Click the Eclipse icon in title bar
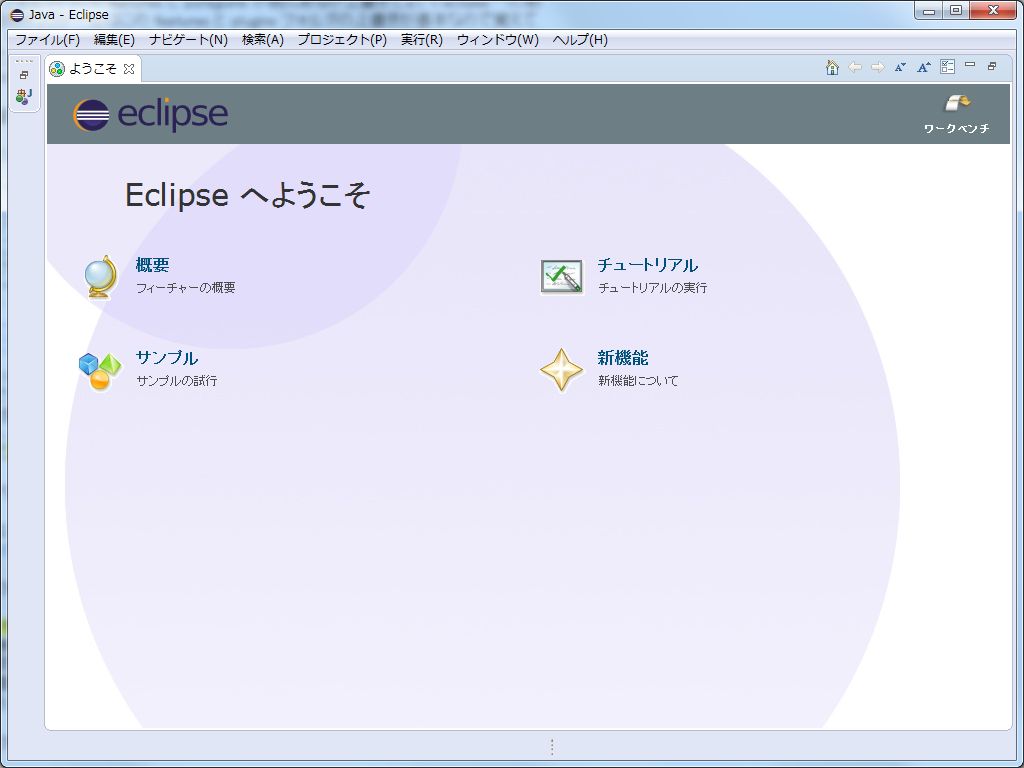 point(17,14)
